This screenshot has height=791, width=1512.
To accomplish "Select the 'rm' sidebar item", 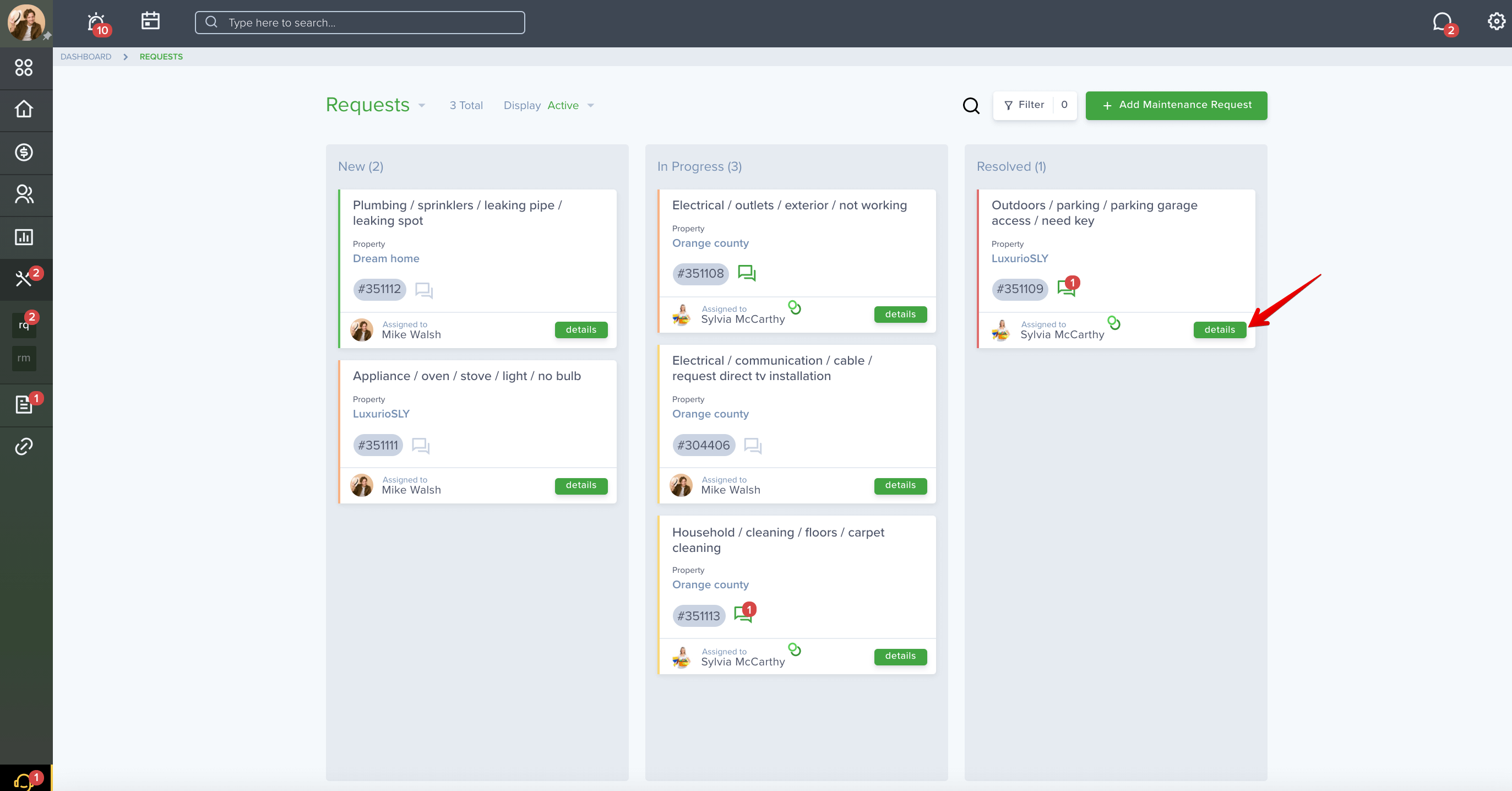I will [24, 358].
